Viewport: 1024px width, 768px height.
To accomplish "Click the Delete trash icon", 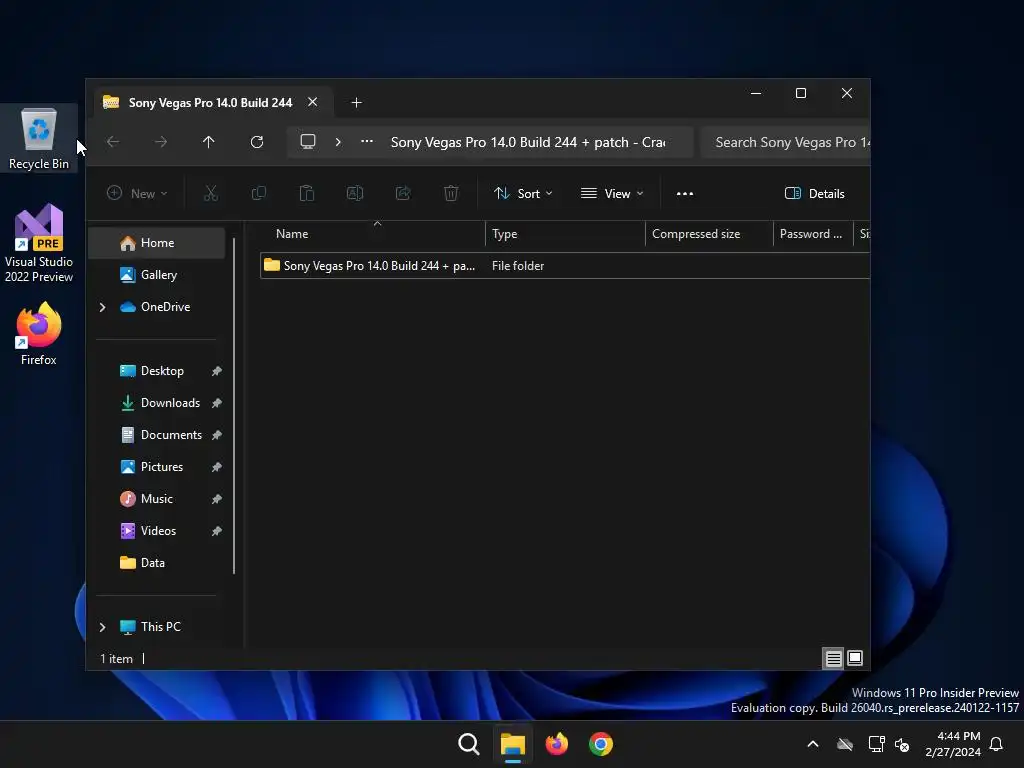I will pos(451,193).
